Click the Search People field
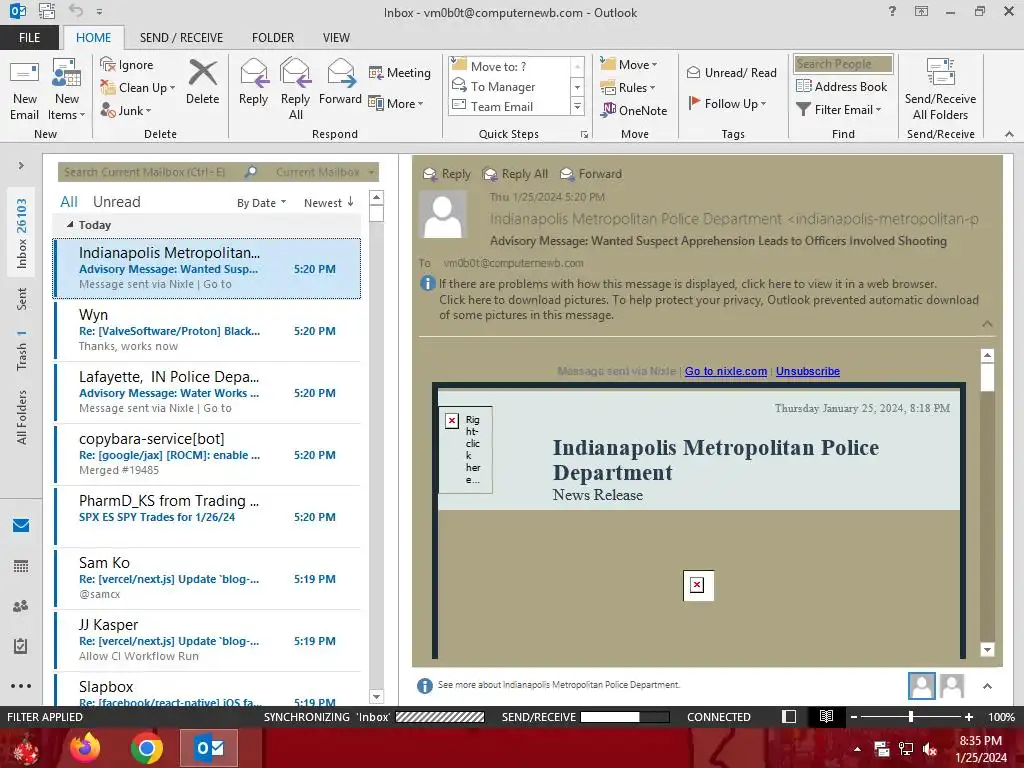Image resolution: width=1024 pixels, height=768 pixels. (x=843, y=64)
